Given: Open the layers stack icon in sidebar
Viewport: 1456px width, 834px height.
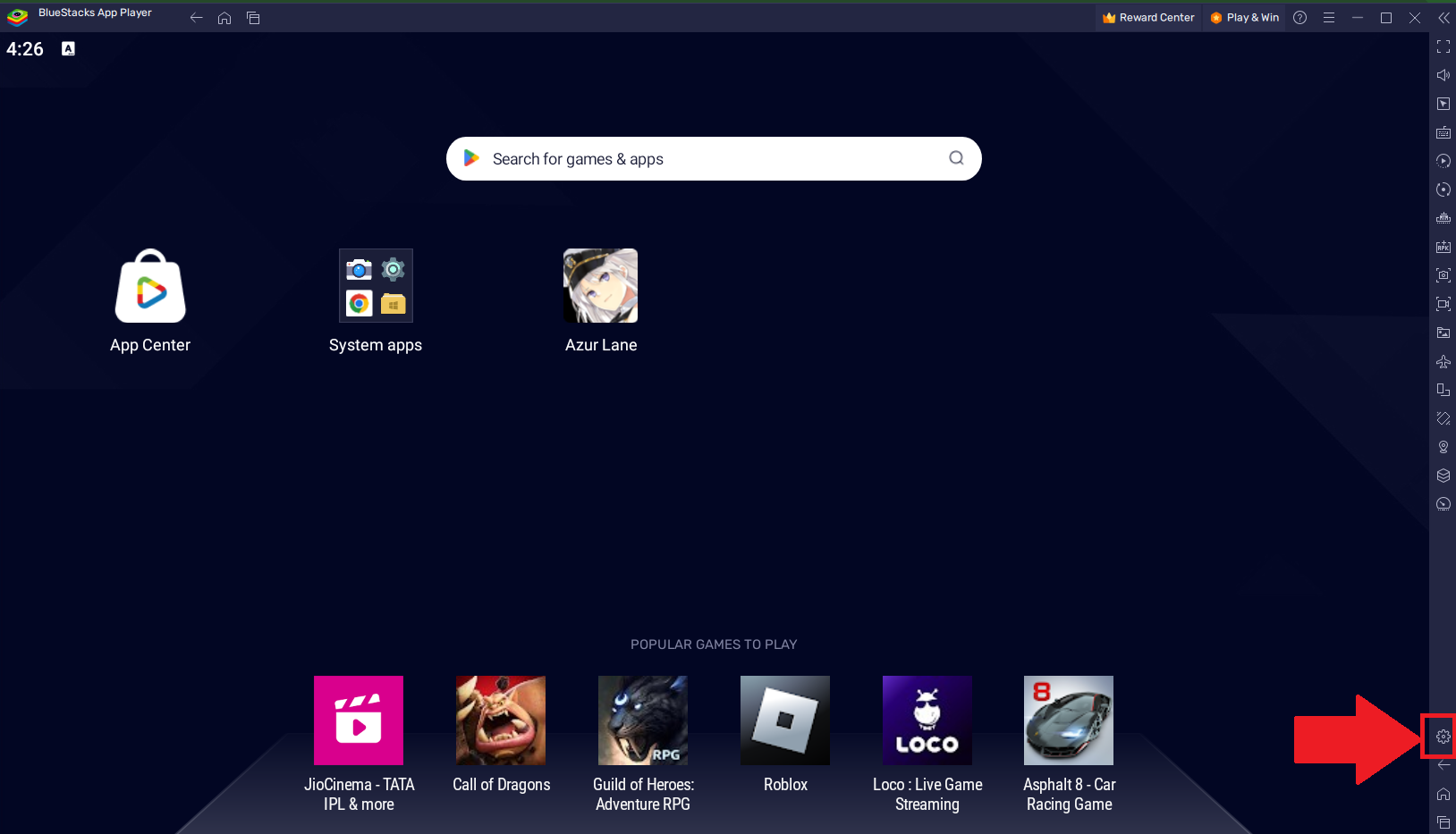Looking at the screenshot, I should click(x=1443, y=476).
